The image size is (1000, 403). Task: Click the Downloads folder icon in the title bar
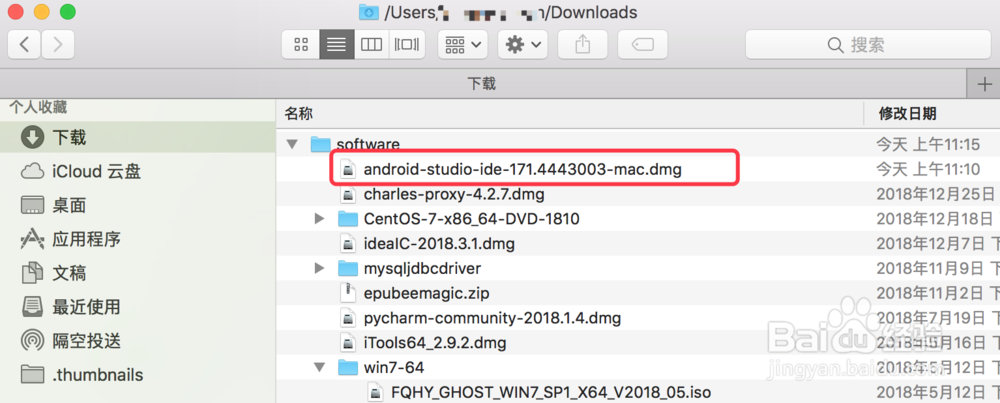coord(368,11)
